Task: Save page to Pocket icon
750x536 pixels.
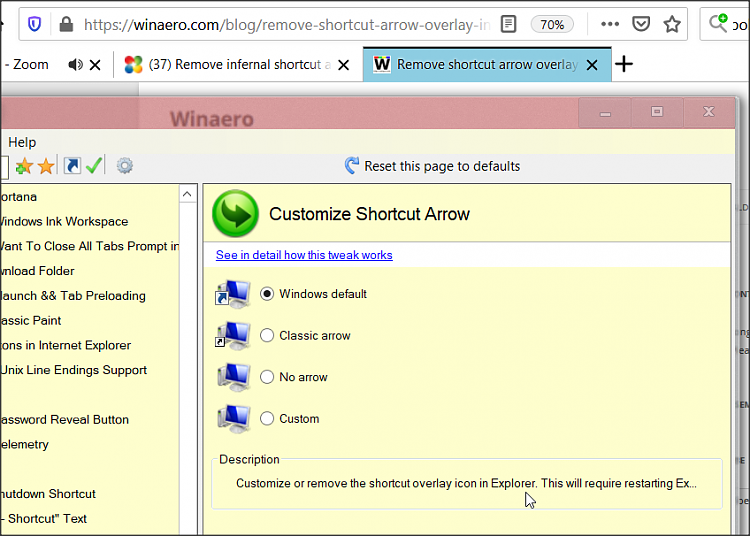Action: click(x=641, y=24)
